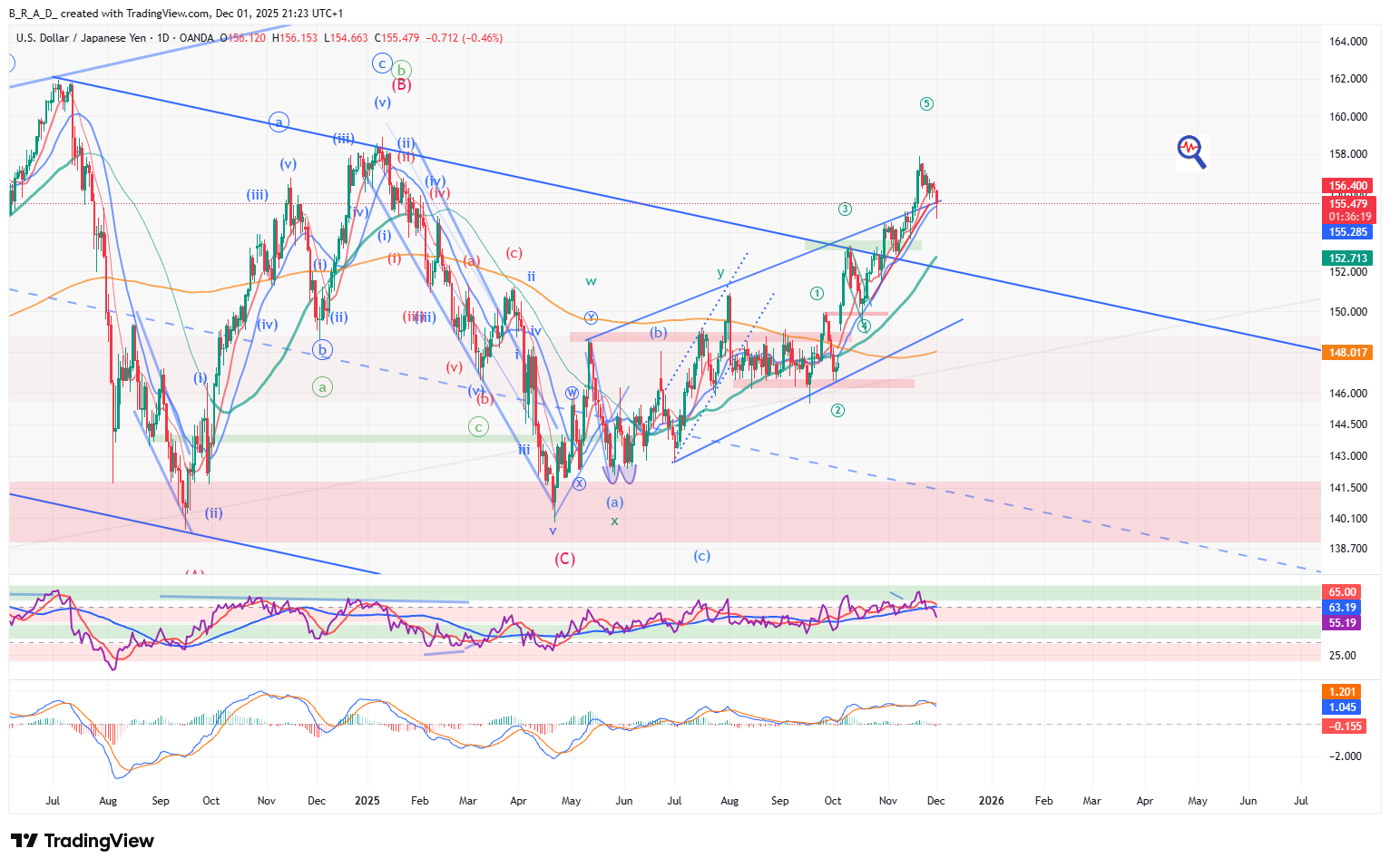Click the U.S. Dollar / Japanese Yen title
This screenshot has width=1390, height=868.
[x=81, y=38]
